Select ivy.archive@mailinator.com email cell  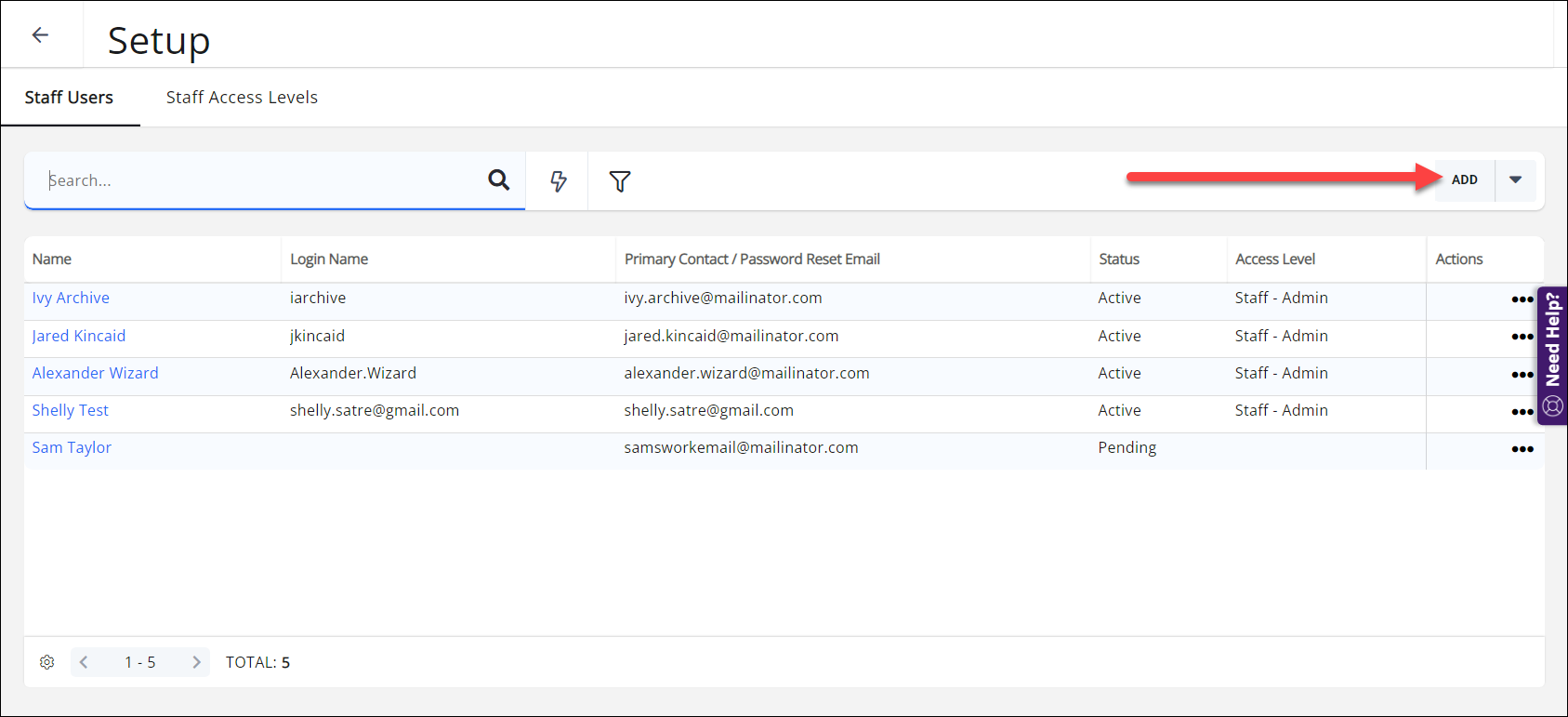point(723,298)
